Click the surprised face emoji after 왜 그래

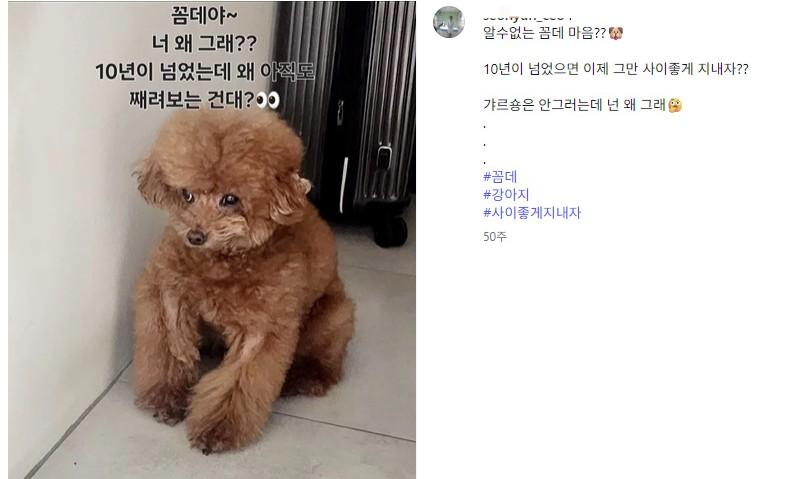(x=675, y=105)
